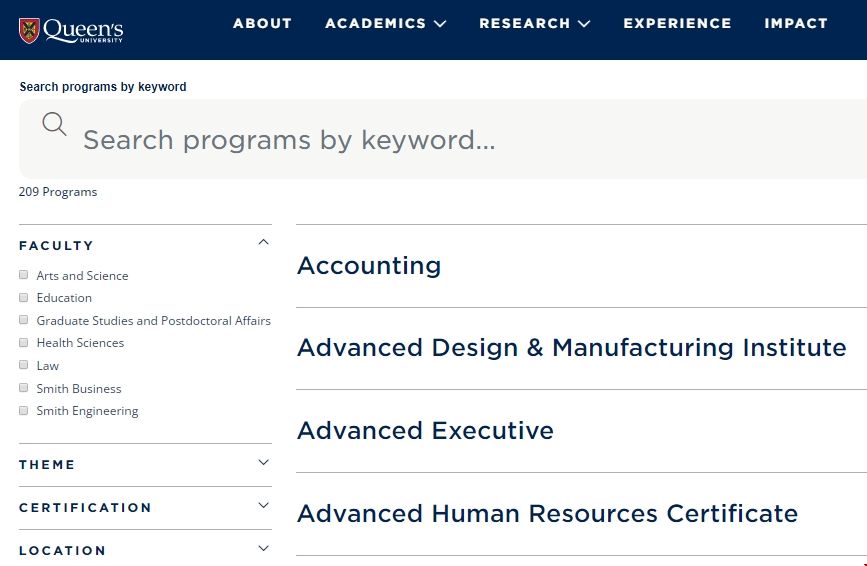Open the Accounting program link
867x566 pixels.
369,266
